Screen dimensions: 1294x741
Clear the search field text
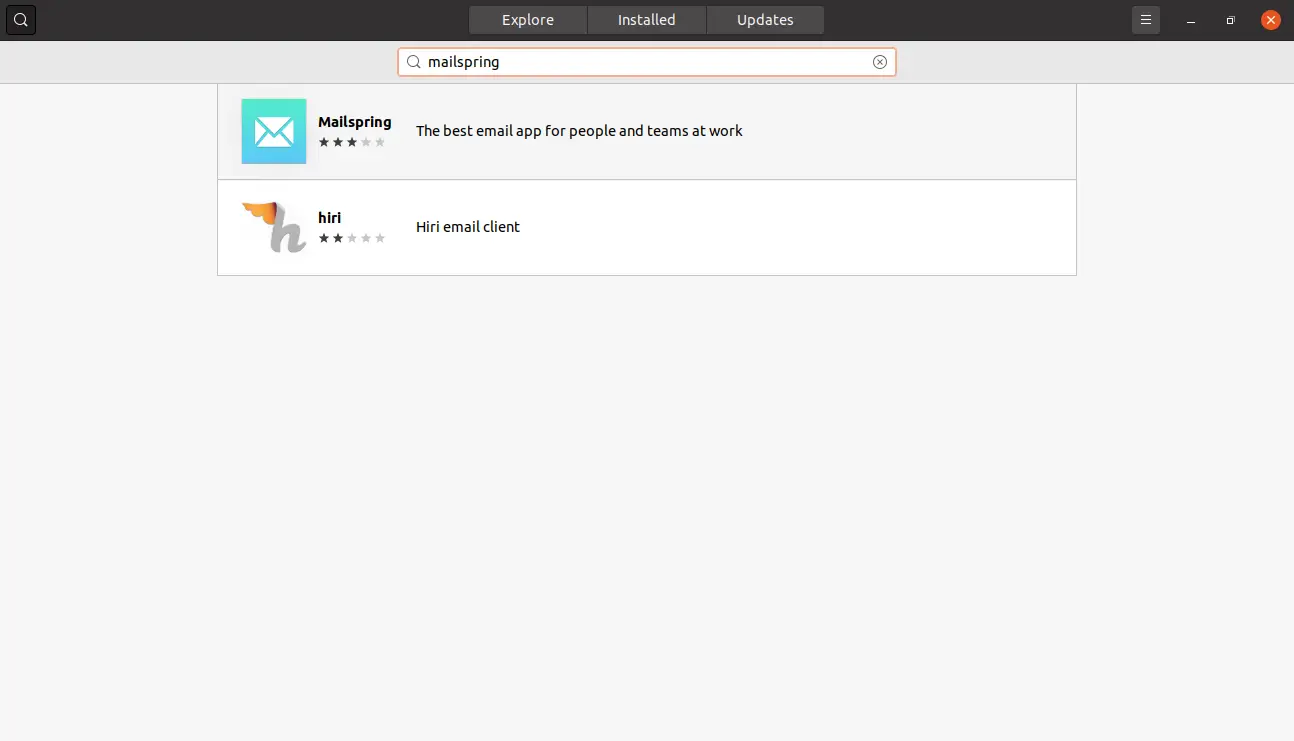click(880, 62)
